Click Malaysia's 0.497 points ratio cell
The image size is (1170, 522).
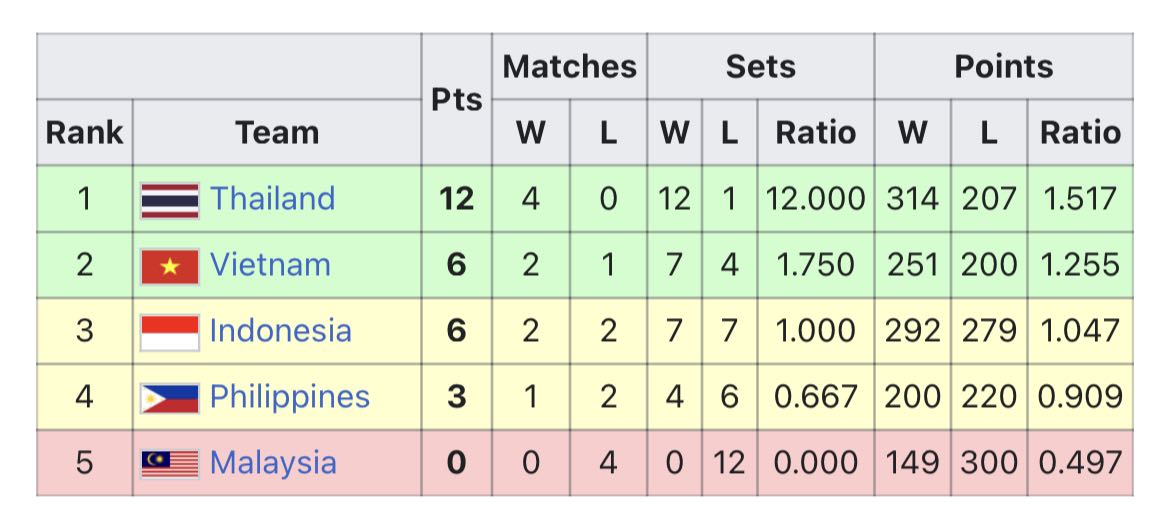pos(1080,463)
